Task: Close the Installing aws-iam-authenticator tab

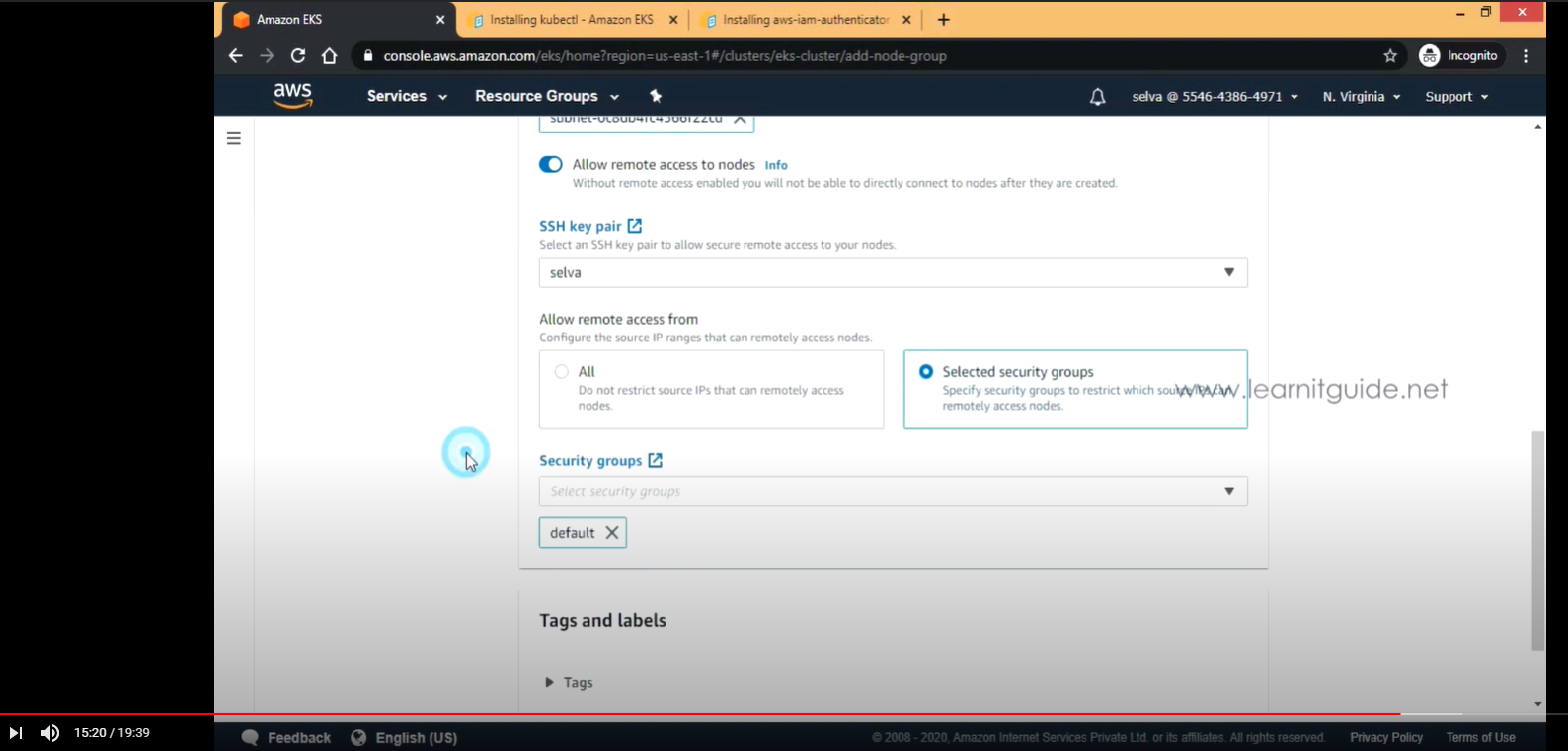Action: (x=906, y=20)
